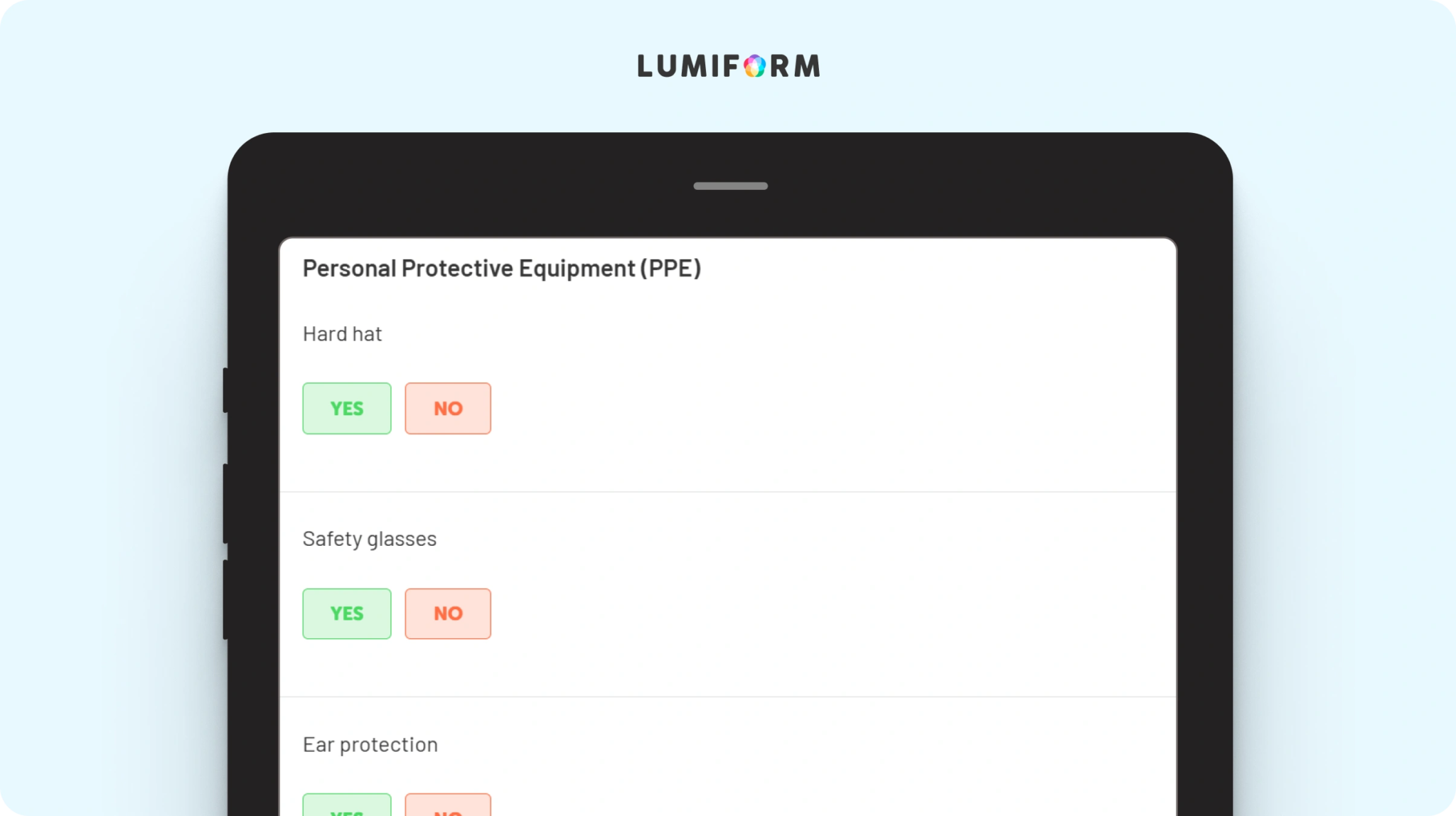Click the Safety glasses question label

(370, 539)
